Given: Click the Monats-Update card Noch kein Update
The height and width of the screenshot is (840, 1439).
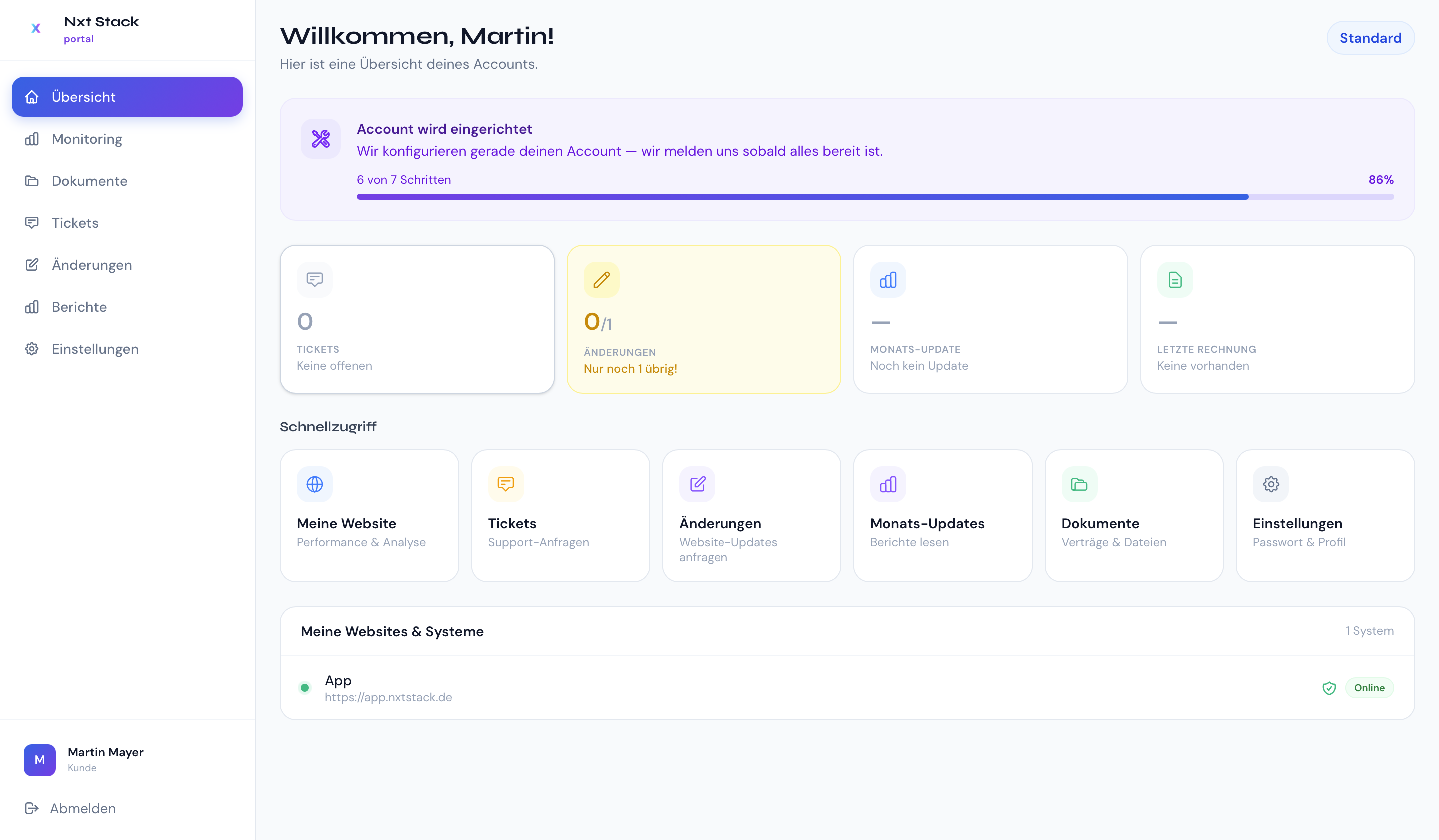Looking at the screenshot, I should 990,319.
